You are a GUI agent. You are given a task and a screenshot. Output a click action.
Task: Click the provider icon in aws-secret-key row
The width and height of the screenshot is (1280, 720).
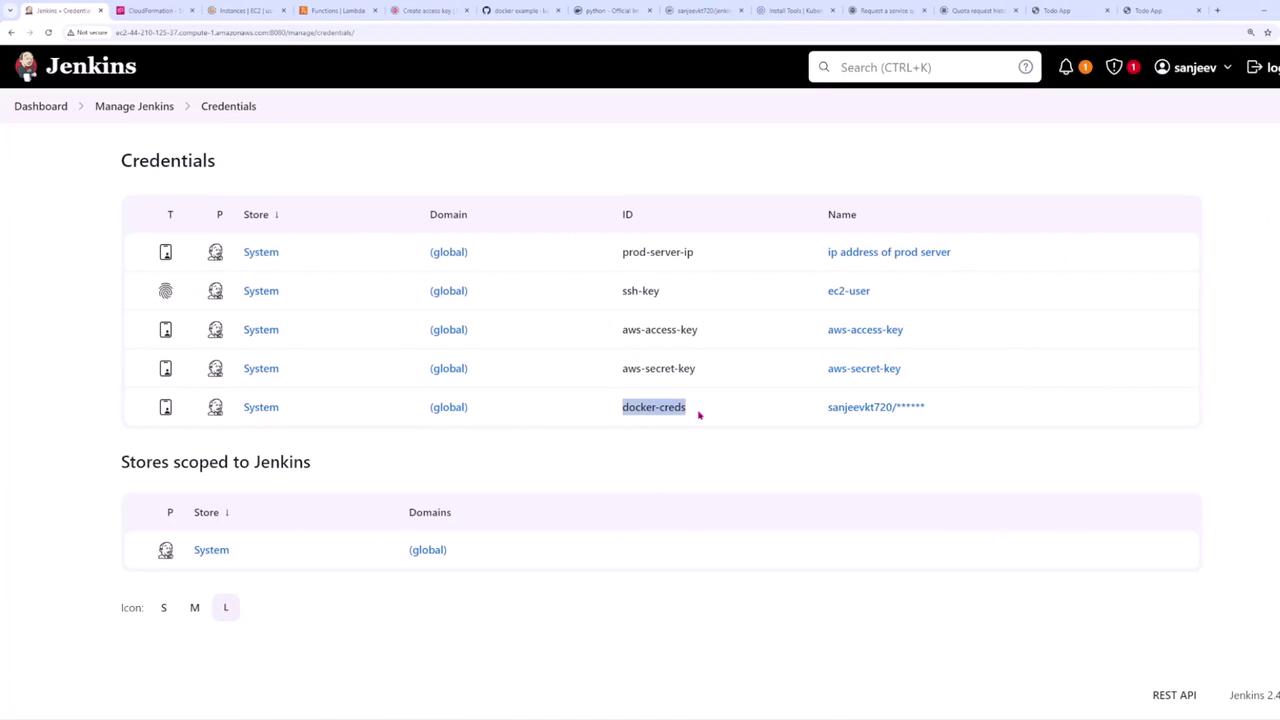point(215,369)
